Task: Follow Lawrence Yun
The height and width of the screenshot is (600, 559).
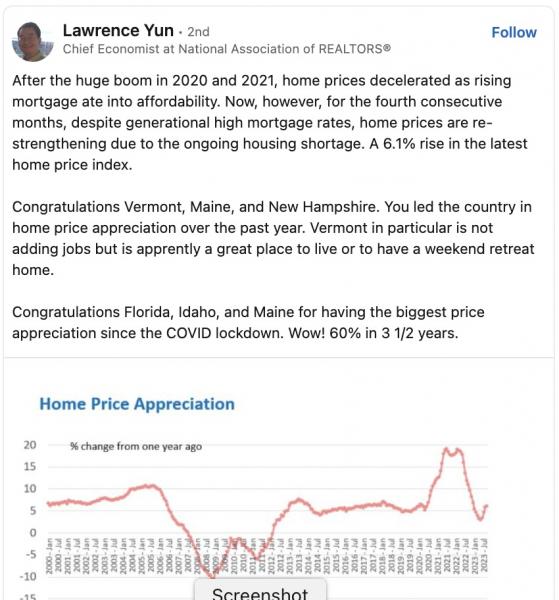Action: coord(513,33)
